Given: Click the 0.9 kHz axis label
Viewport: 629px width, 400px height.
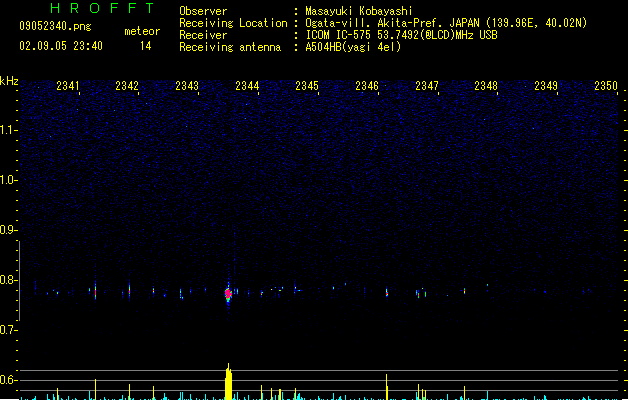Looking at the screenshot, I should click(x=8, y=230).
